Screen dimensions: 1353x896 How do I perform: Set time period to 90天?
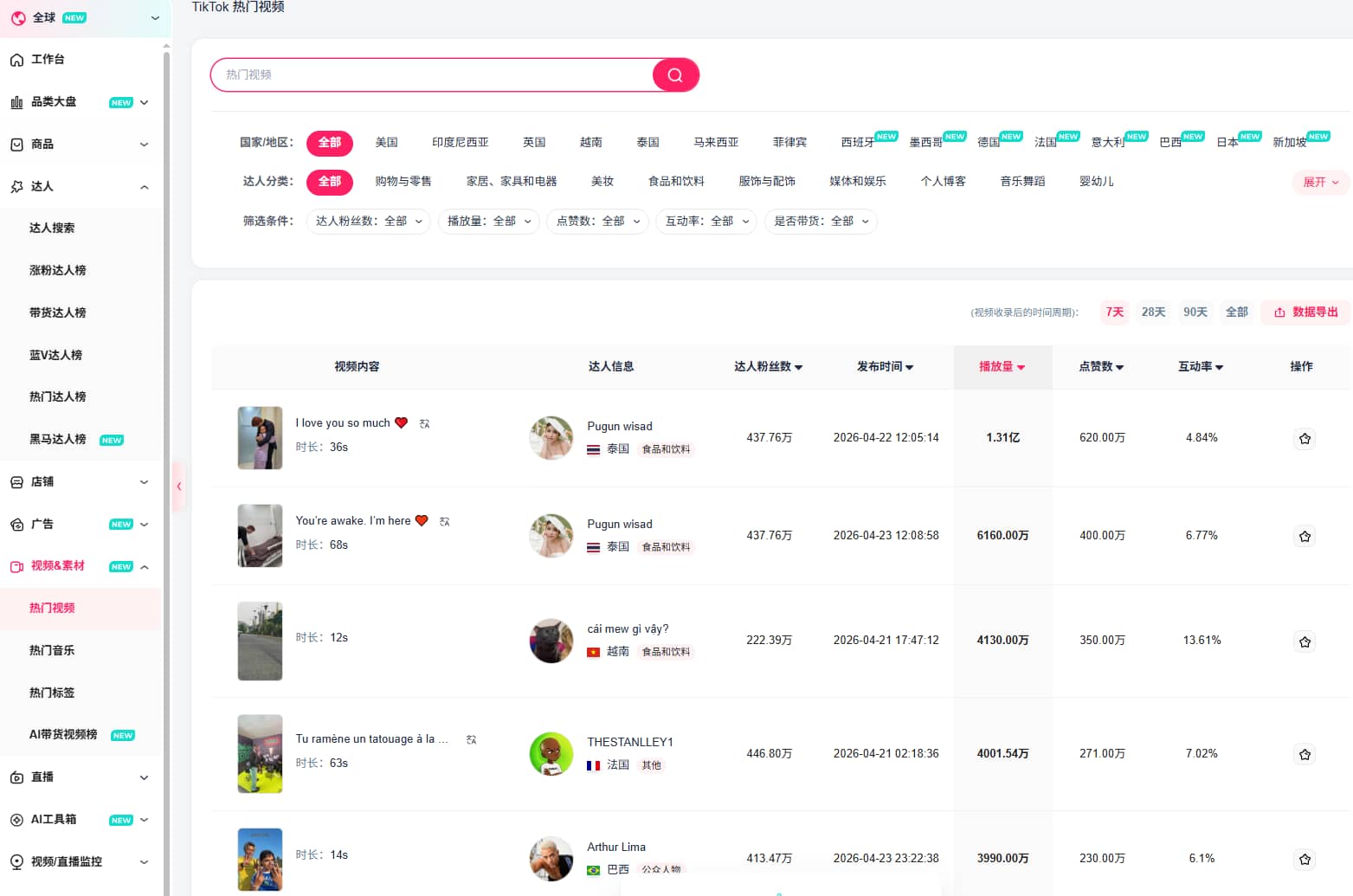click(1195, 312)
